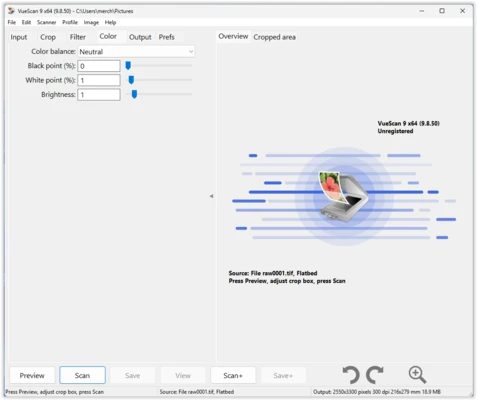Open the File menu
This screenshot has height=400, width=477.
tap(12, 22)
